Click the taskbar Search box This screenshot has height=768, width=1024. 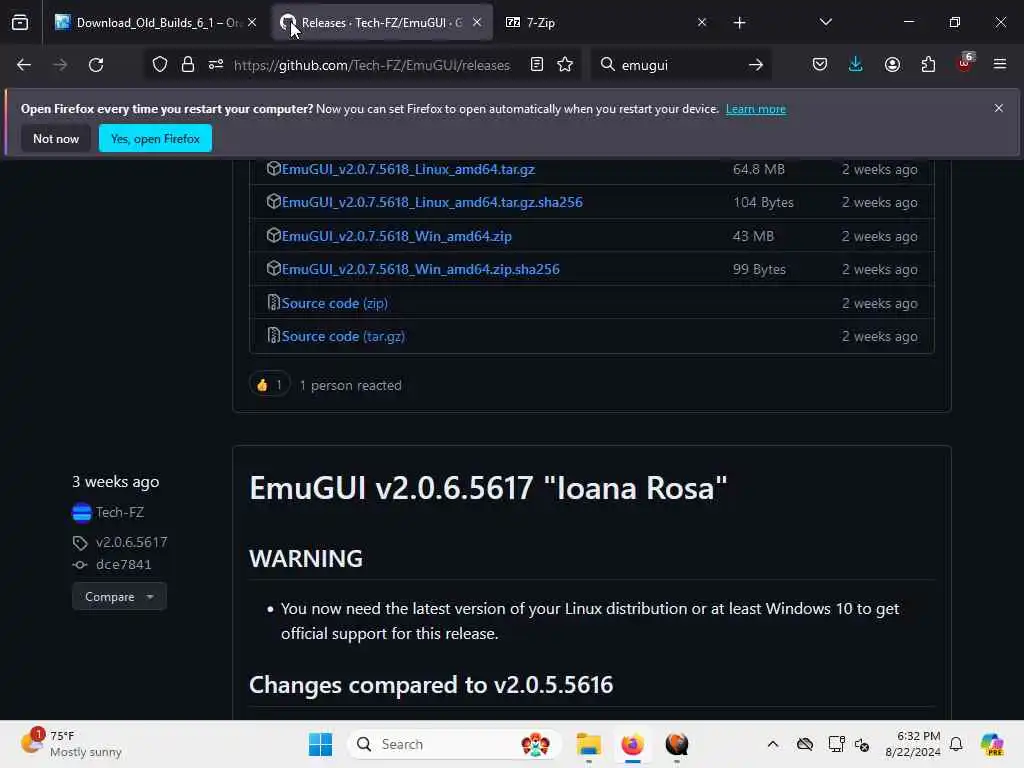(455, 744)
